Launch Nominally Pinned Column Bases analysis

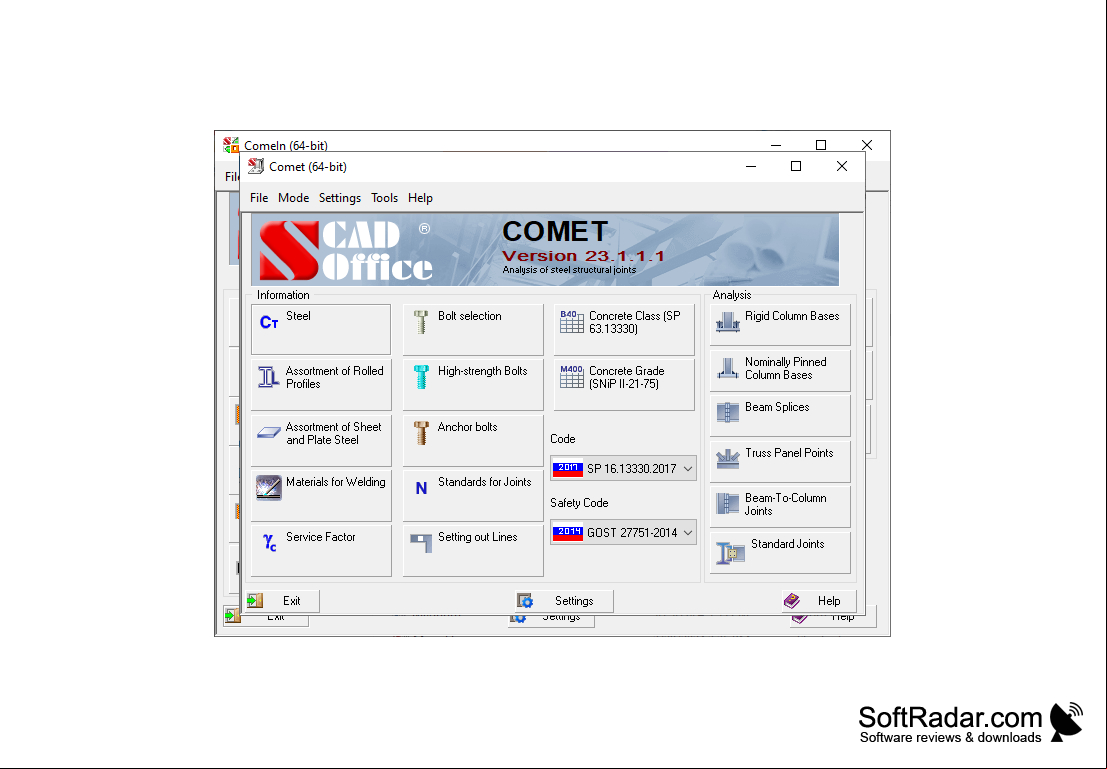pyautogui.click(x=780, y=370)
